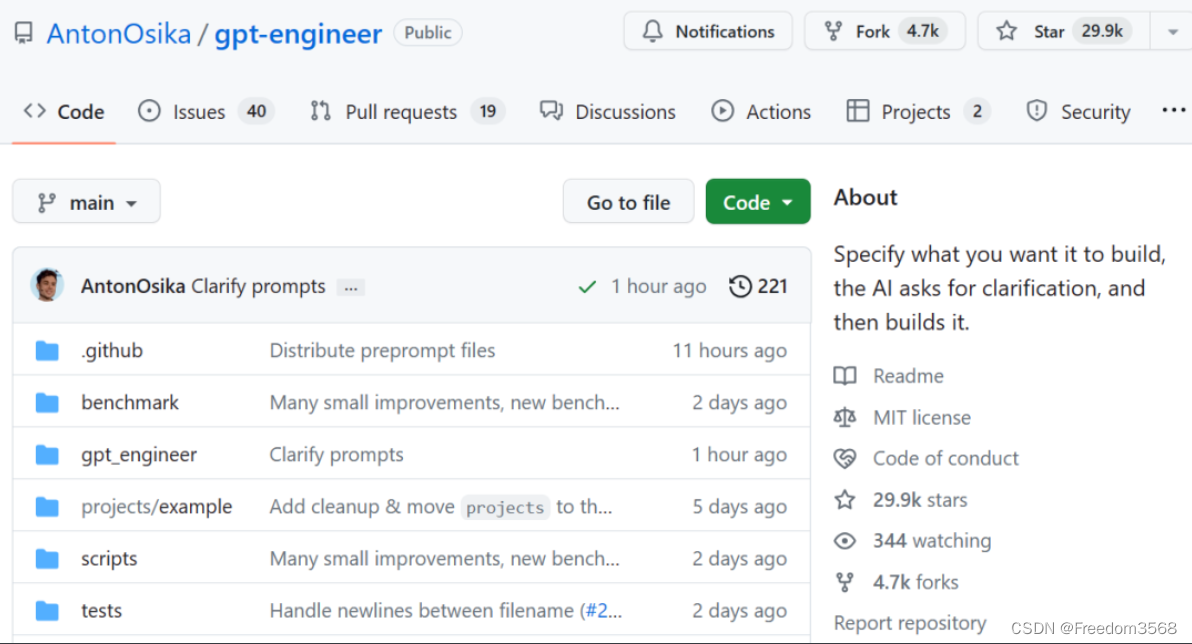
Task: Click the watching eye icon
Action: coord(845,541)
